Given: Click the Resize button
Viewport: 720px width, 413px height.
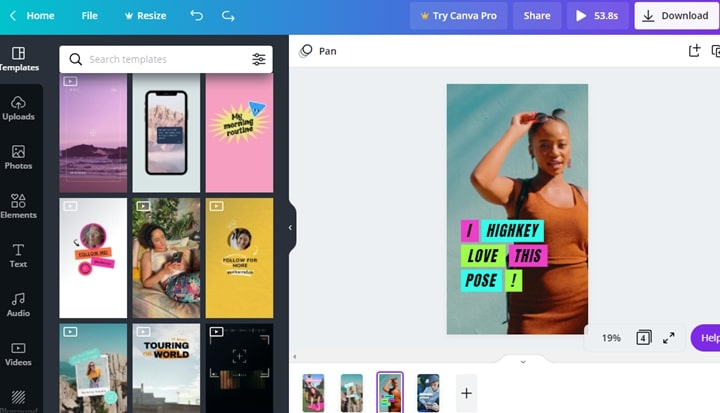Looking at the screenshot, I should tap(145, 16).
